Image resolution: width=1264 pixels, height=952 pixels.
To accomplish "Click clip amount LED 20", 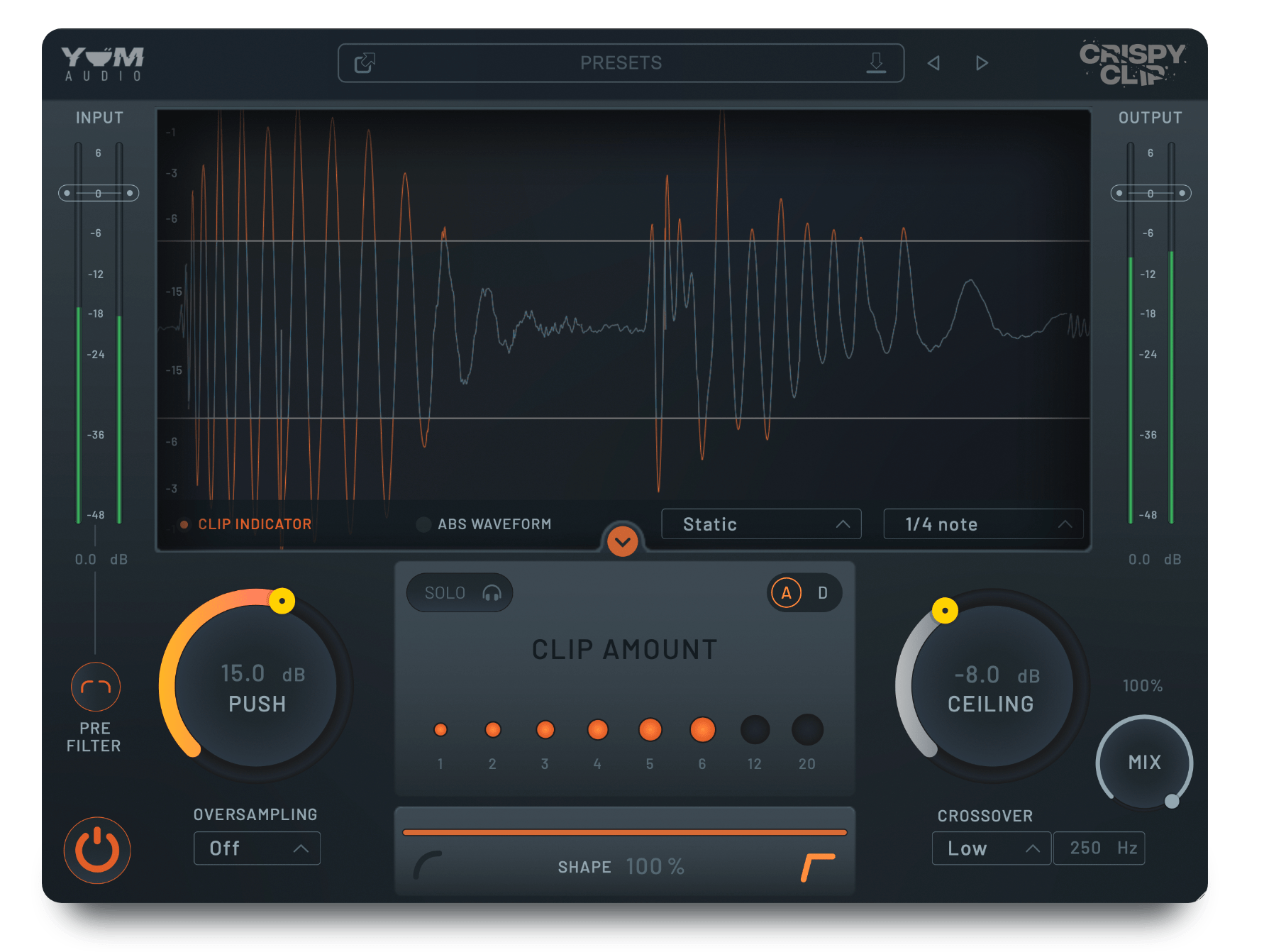I will [x=808, y=729].
